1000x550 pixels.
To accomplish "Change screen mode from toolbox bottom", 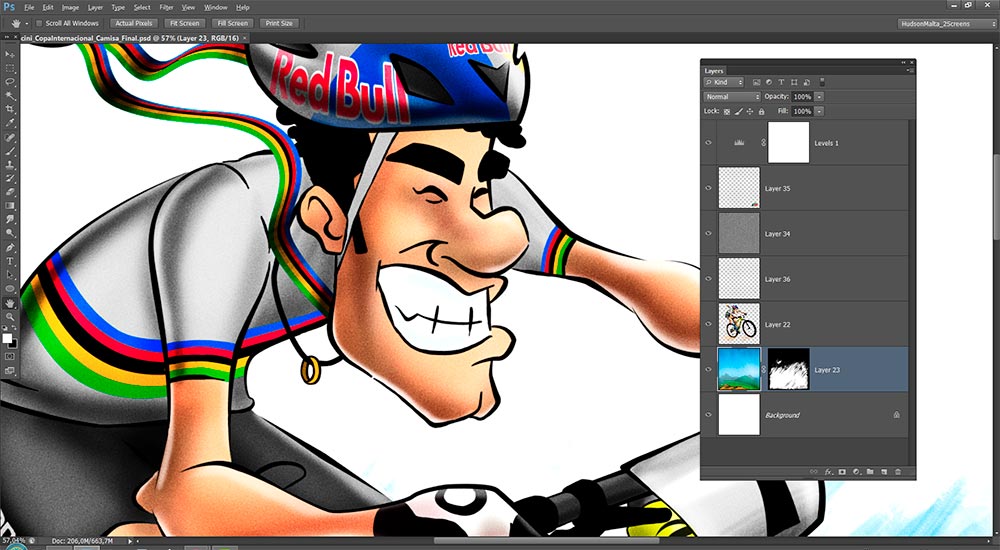I will (10, 371).
